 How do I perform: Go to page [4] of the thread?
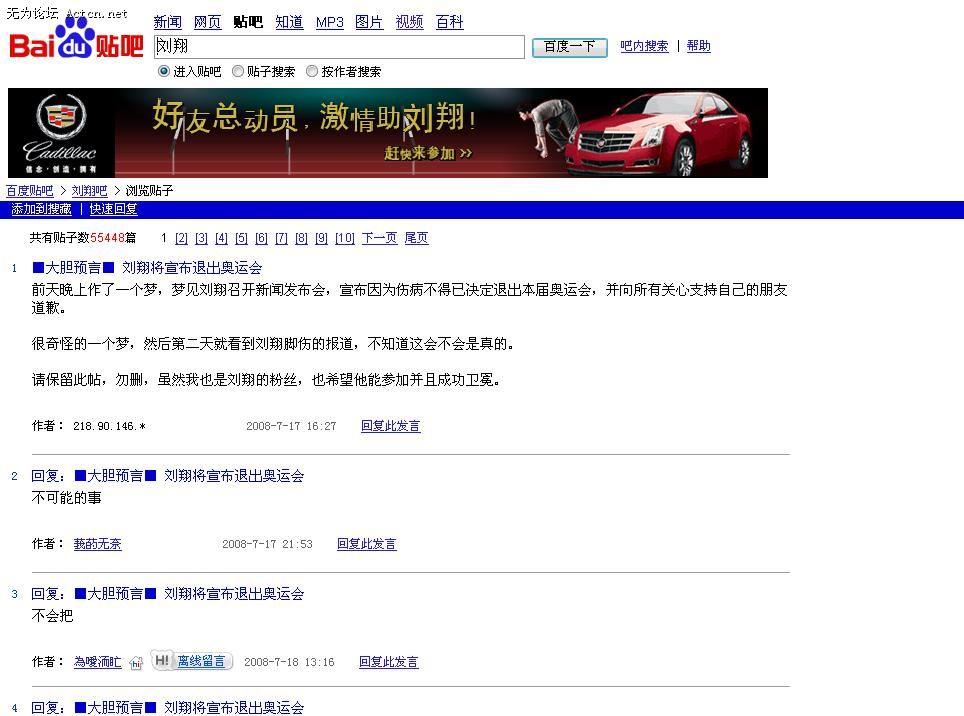(x=221, y=238)
